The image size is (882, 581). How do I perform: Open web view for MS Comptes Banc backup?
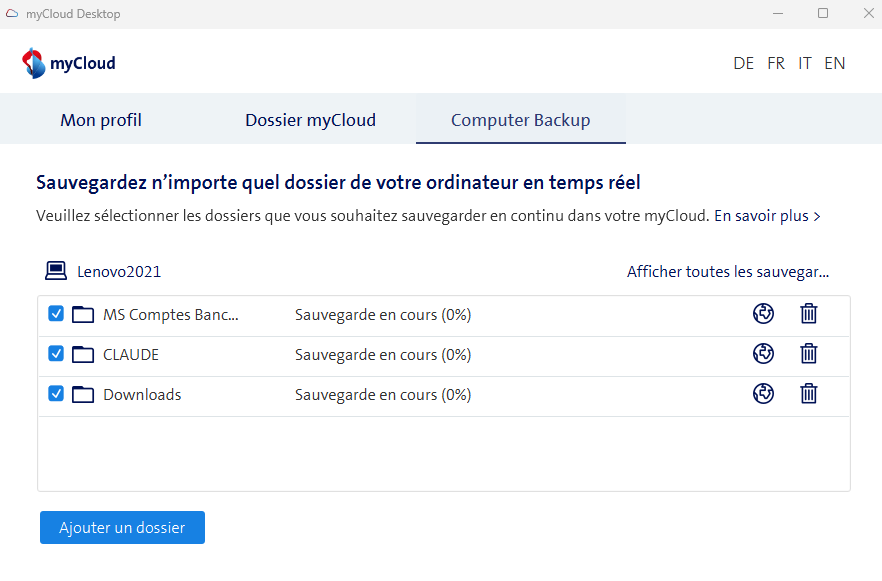pyautogui.click(x=763, y=314)
